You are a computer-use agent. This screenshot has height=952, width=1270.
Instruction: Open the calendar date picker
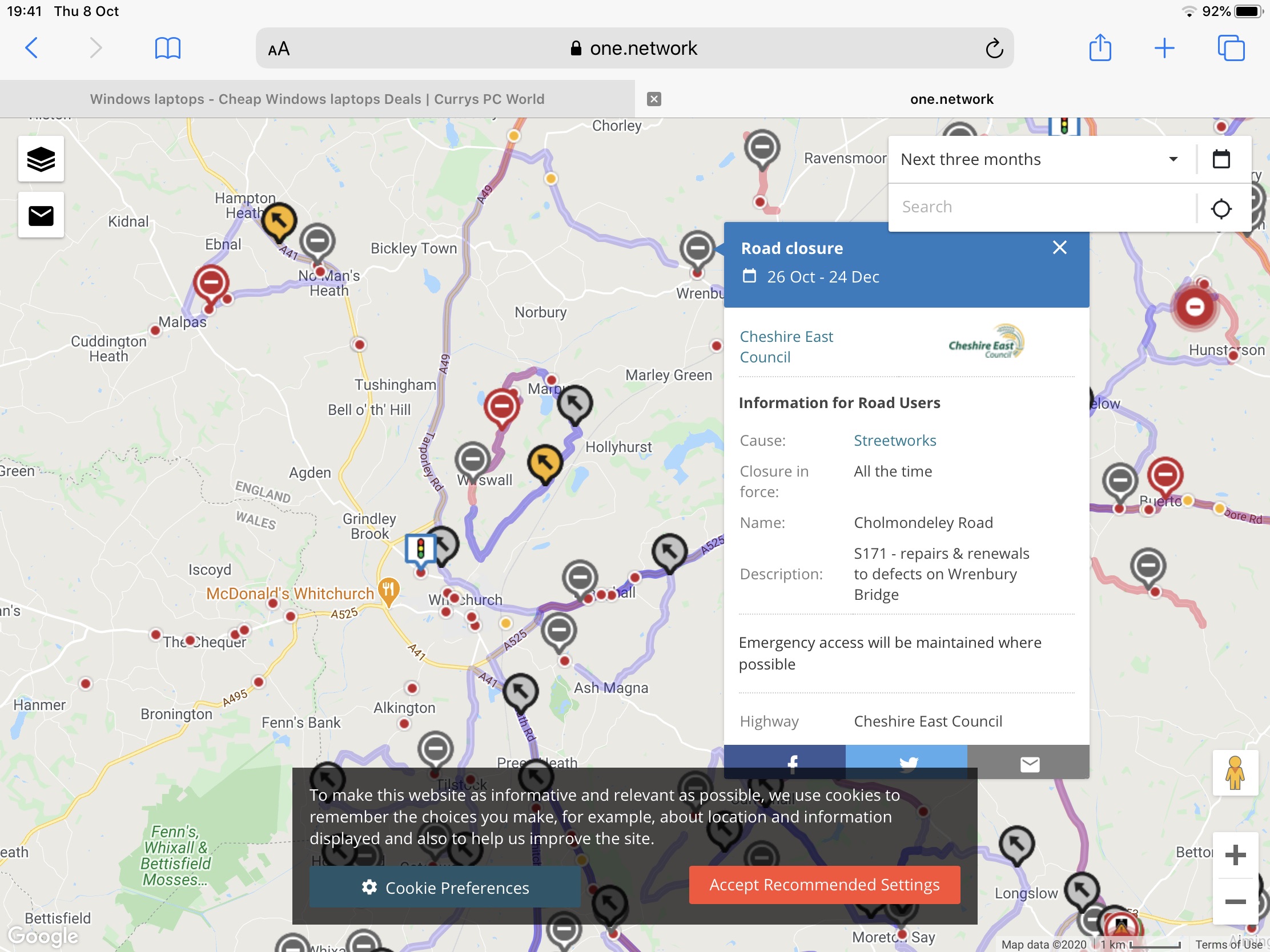[1221, 159]
